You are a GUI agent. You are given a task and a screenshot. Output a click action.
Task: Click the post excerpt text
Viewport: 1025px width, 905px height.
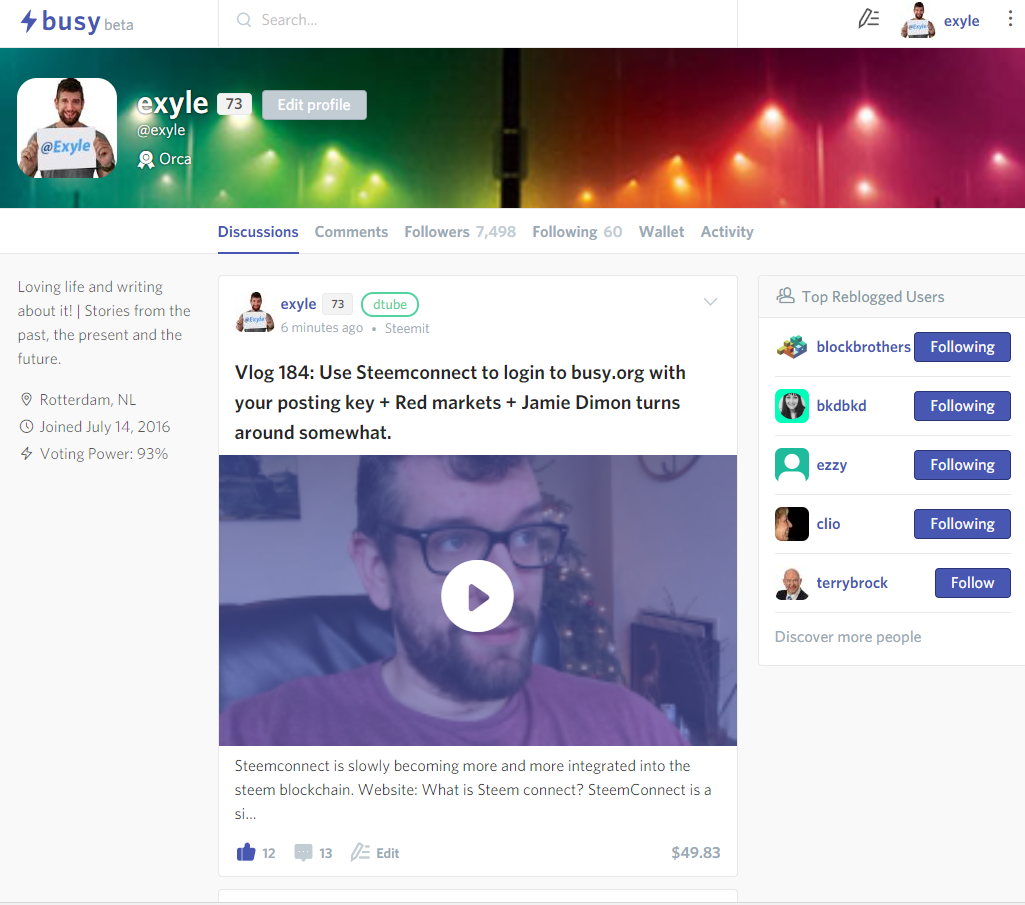point(473,790)
